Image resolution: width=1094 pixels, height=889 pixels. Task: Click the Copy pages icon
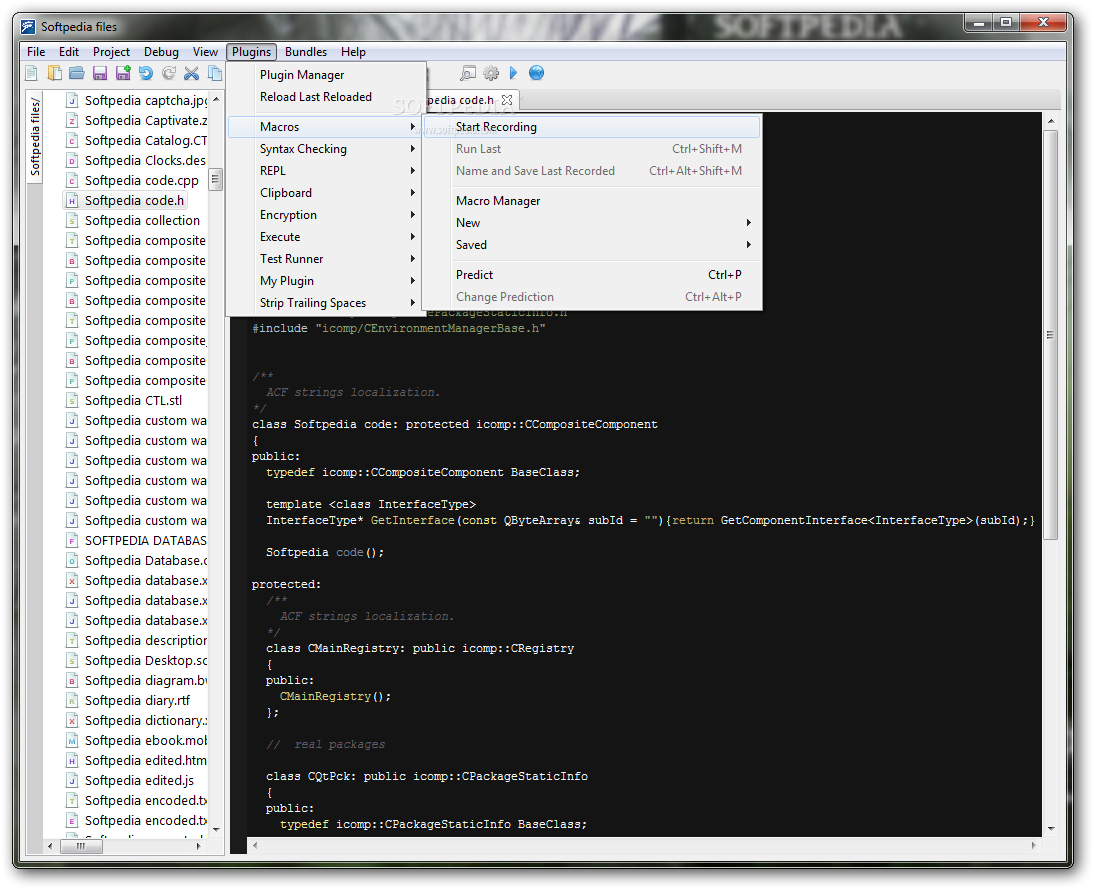tap(215, 73)
